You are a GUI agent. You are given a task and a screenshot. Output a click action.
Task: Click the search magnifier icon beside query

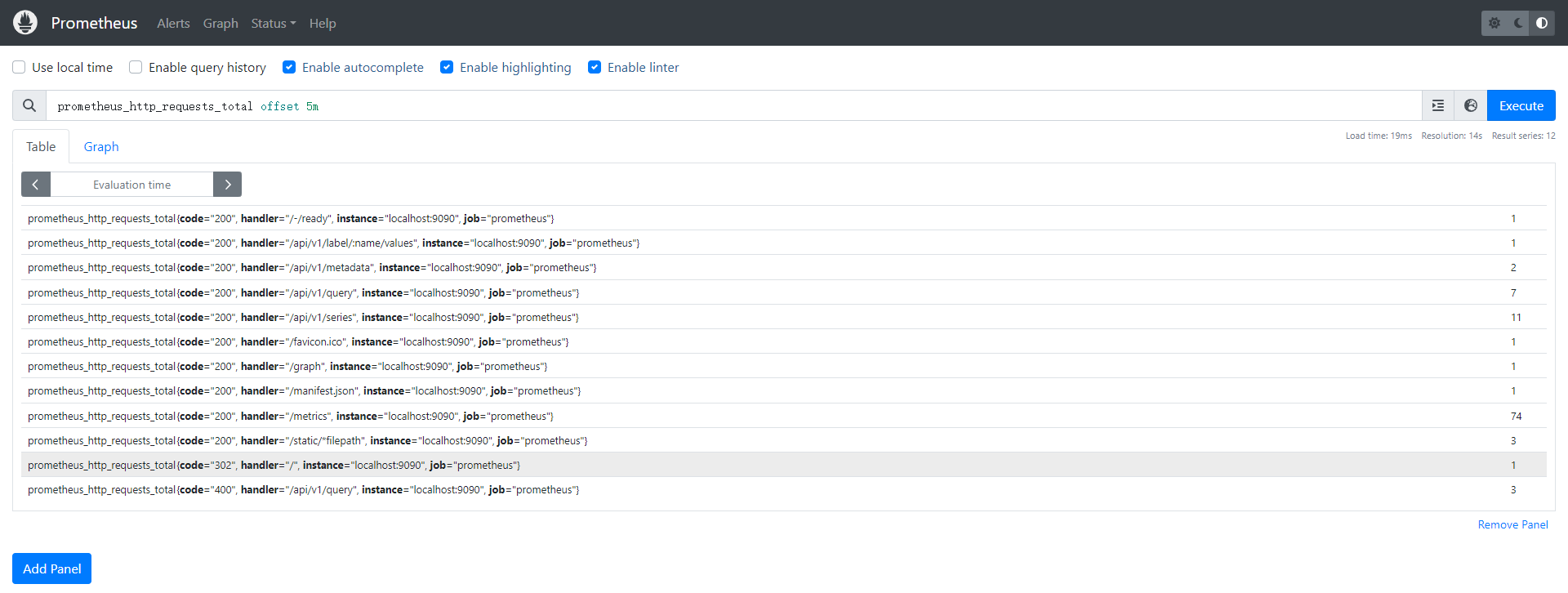29,105
